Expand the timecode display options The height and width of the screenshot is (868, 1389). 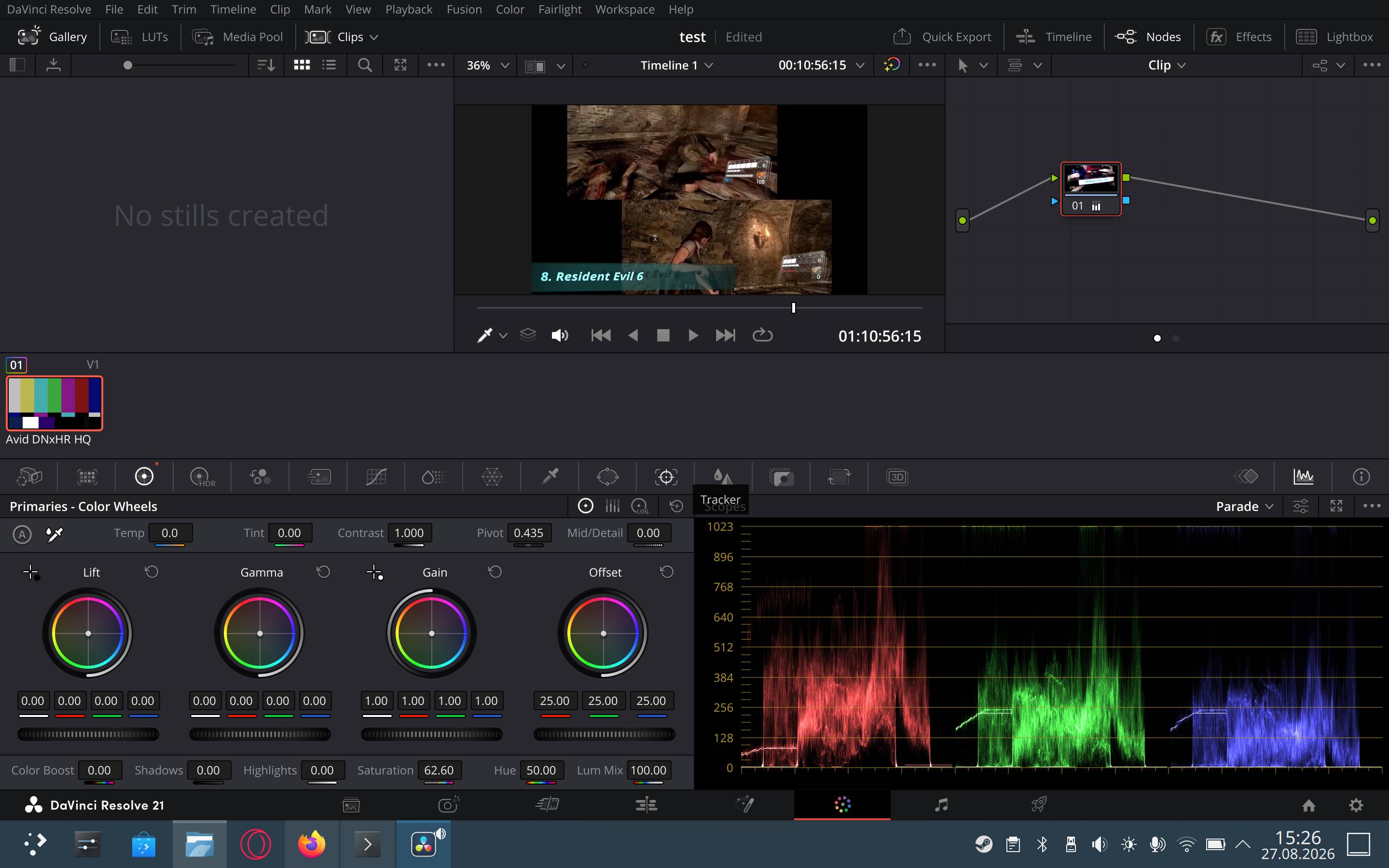point(860,66)
